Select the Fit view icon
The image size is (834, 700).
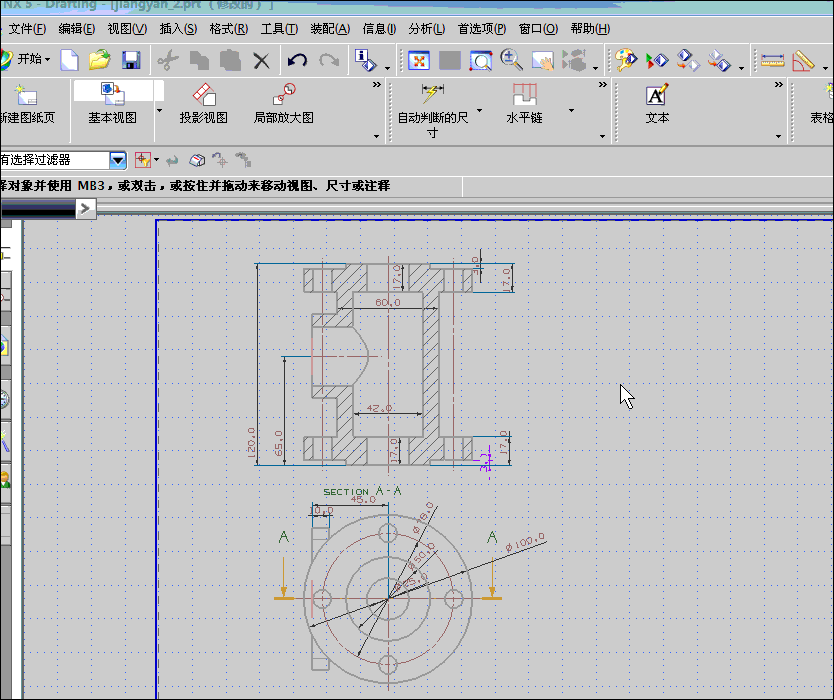pyautogui.click(x=418, y=60)
